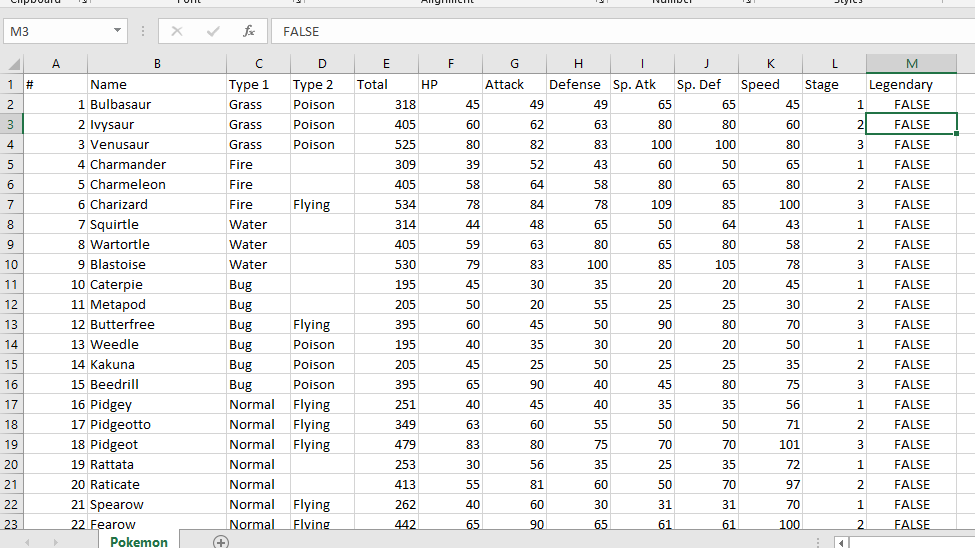Select column A header
975x548 pixels.
point(55,63)
